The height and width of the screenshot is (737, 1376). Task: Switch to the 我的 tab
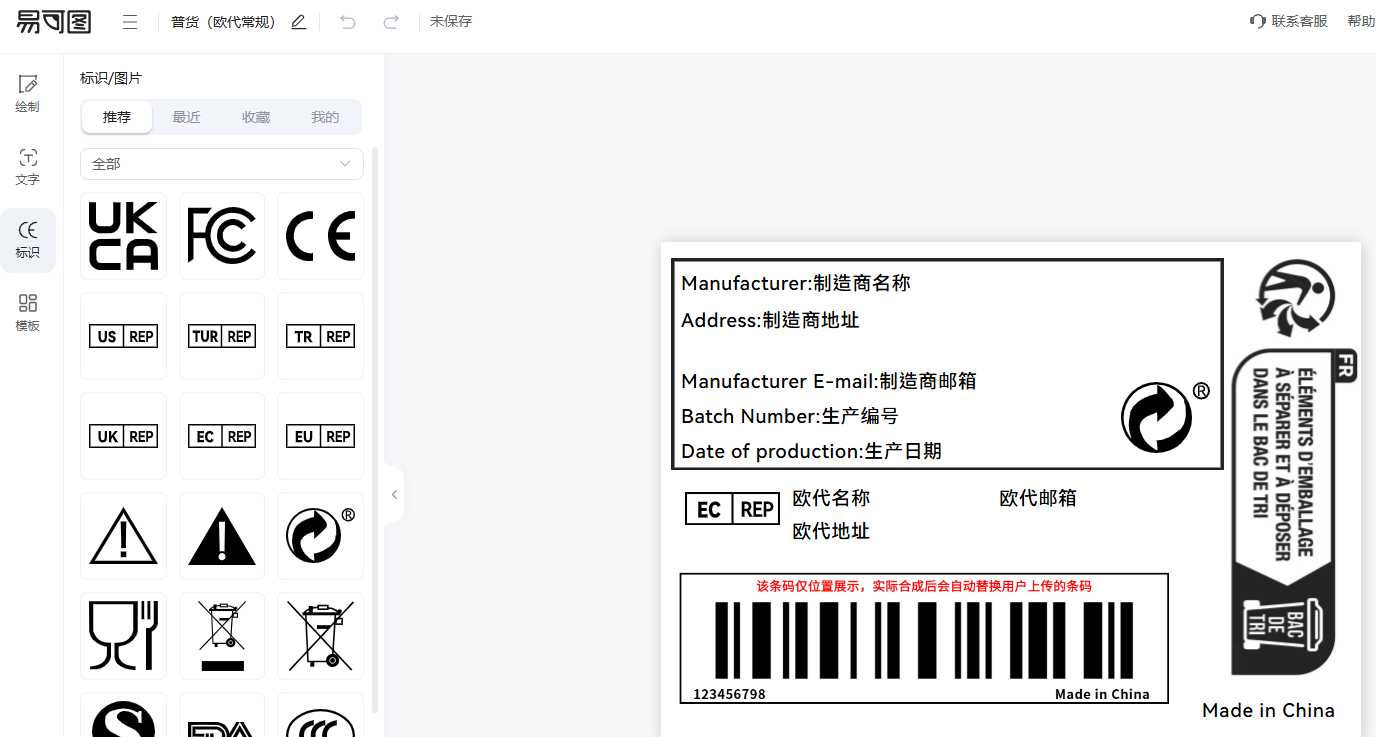pyautogui.click(x=325, y=117)
